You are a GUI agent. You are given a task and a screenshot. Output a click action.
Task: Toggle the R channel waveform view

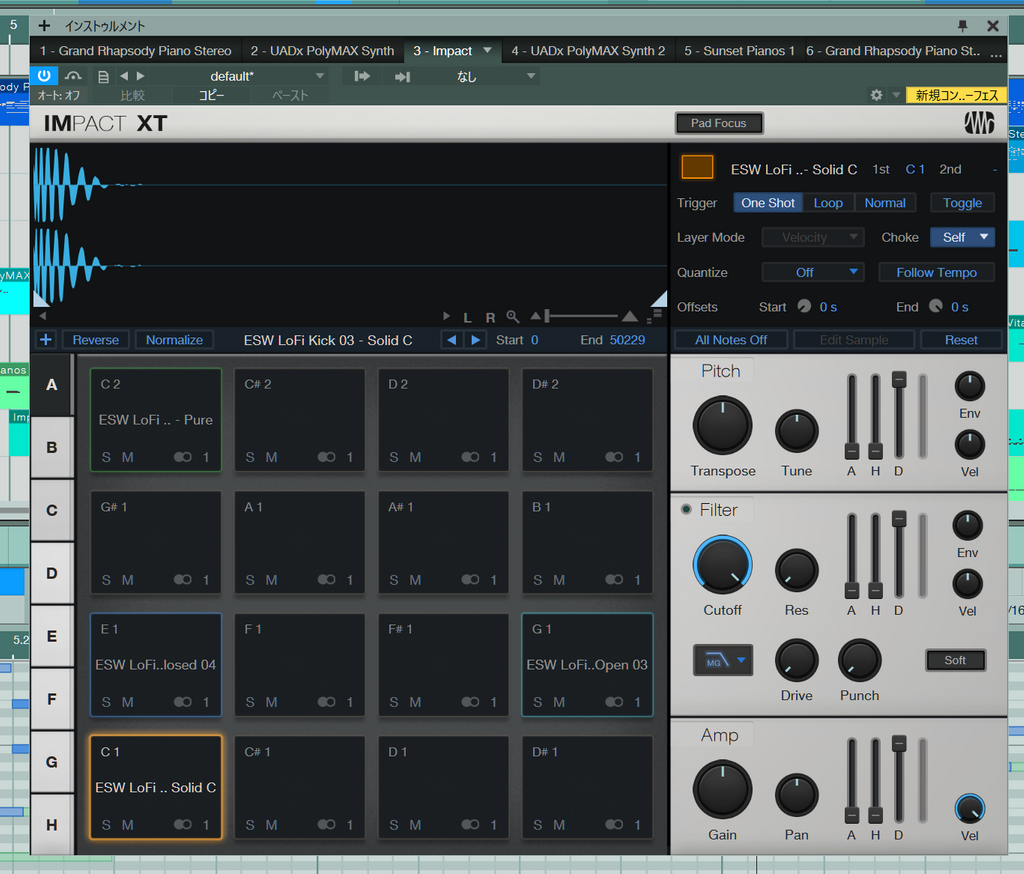coord(490,317)
